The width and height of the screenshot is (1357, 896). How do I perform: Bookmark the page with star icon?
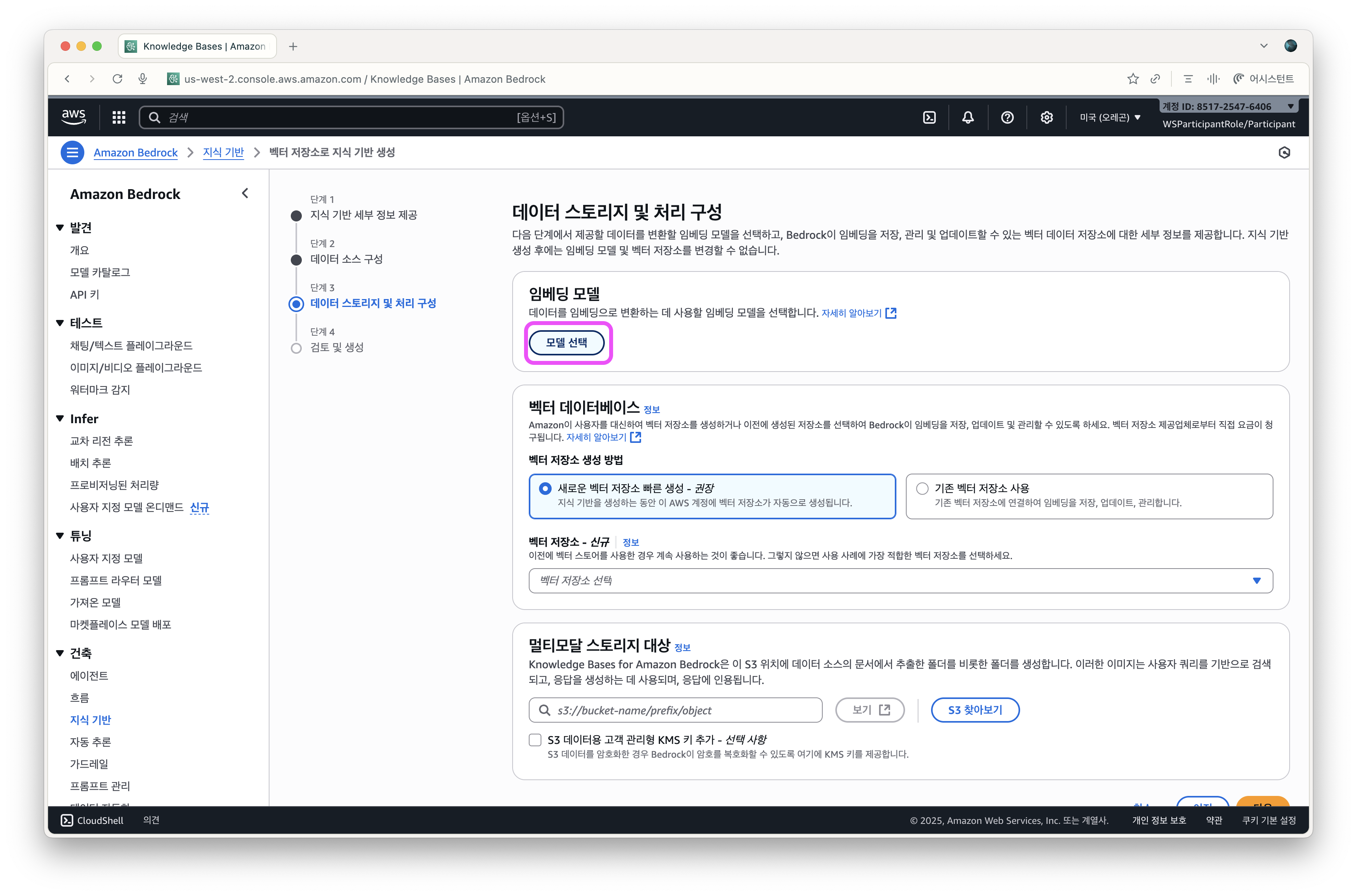click(x=1133, y=79)
